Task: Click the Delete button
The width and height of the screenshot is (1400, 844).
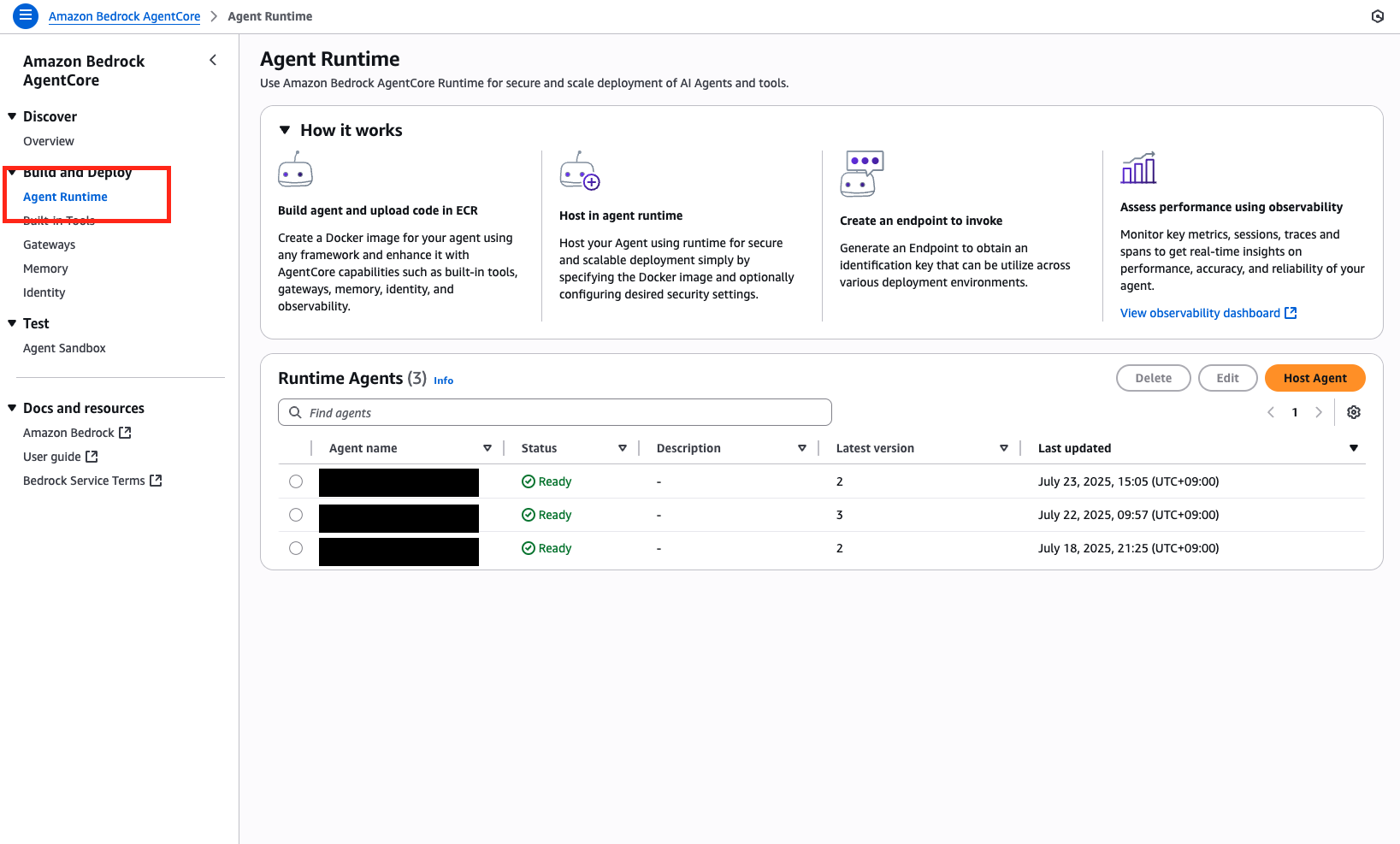Action: click(x=1153, y=378)
